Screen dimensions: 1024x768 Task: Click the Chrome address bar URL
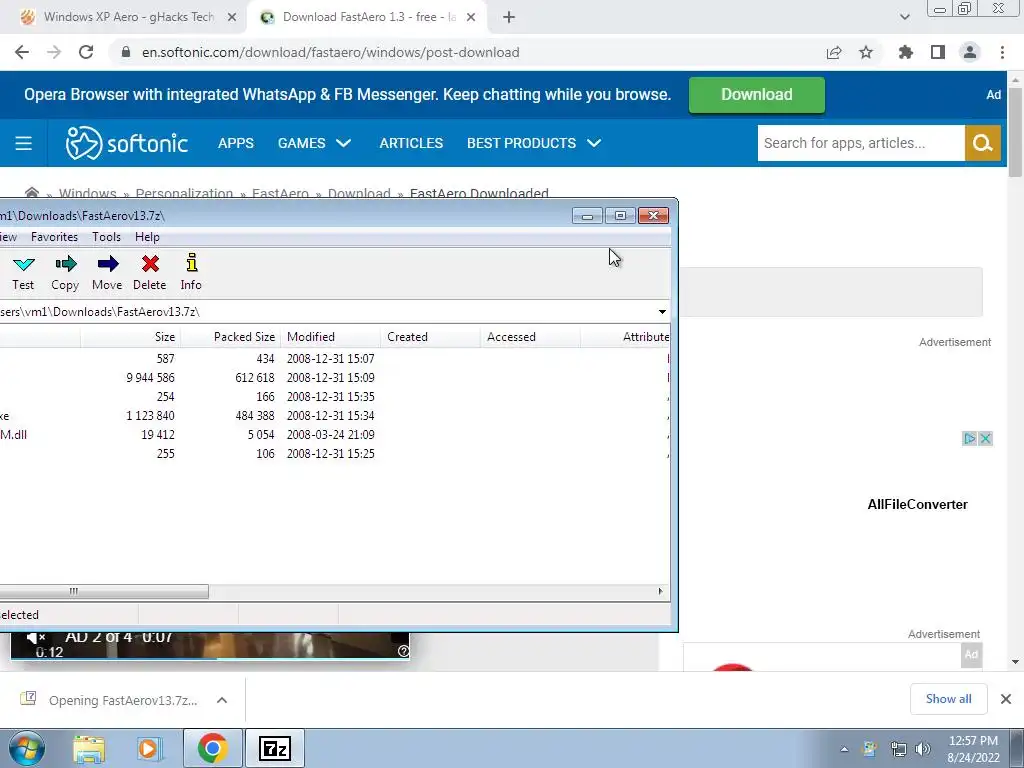click(330, 52)
